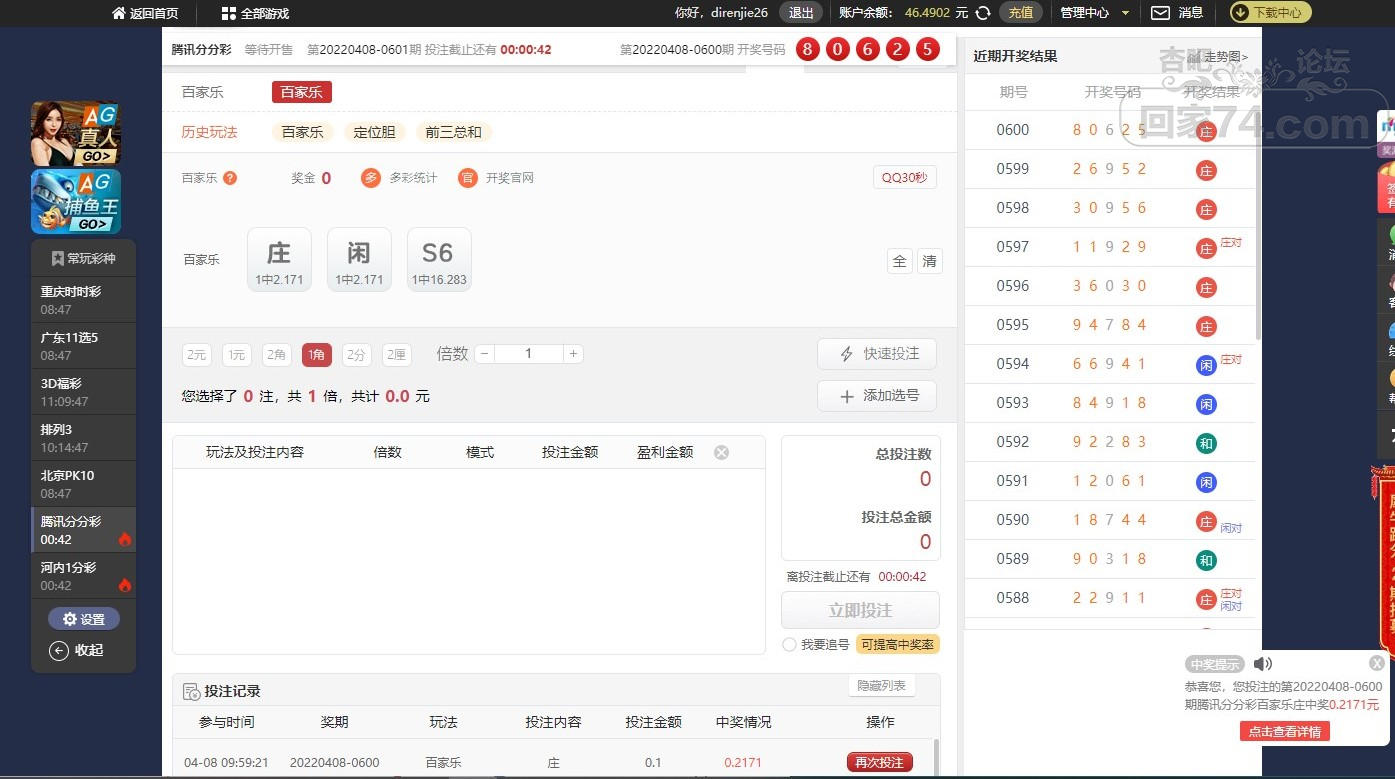Click the 添加选号 plus button
The height and width of the screenshot is (779, 1395).
877,396
